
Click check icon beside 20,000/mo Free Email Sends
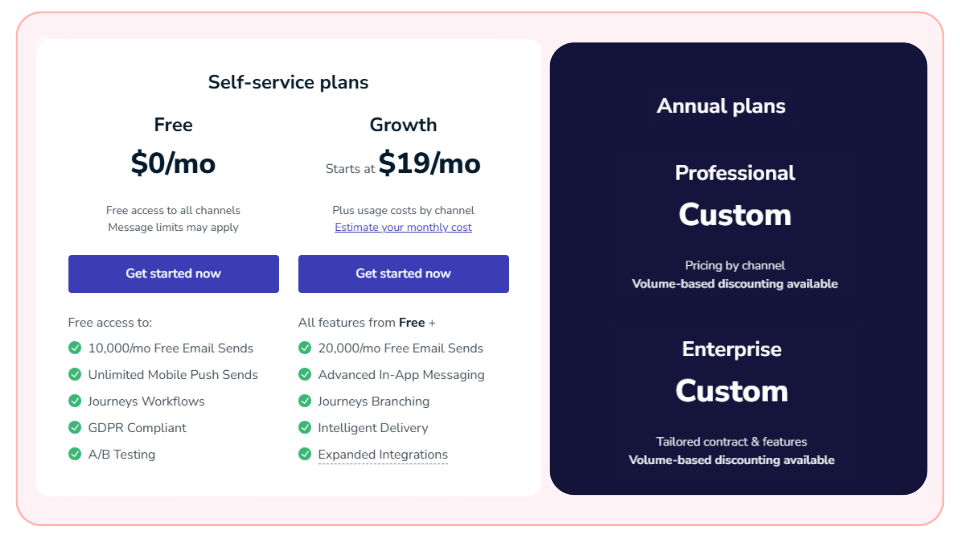click(x=305, y=348)
